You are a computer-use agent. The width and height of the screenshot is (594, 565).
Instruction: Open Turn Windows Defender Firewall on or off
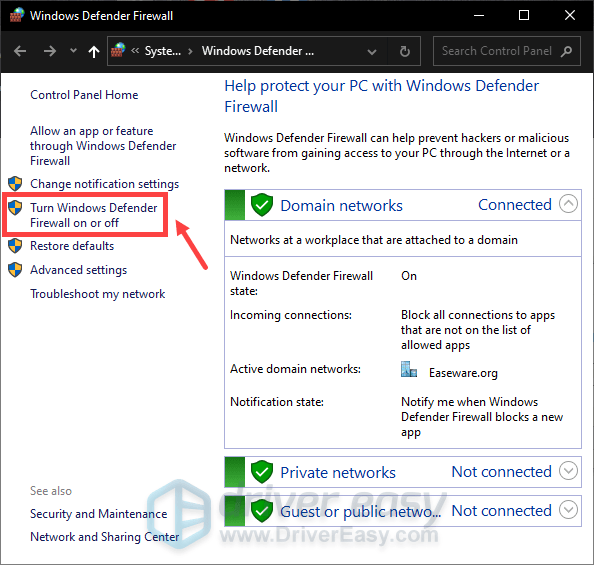point(94,215)
